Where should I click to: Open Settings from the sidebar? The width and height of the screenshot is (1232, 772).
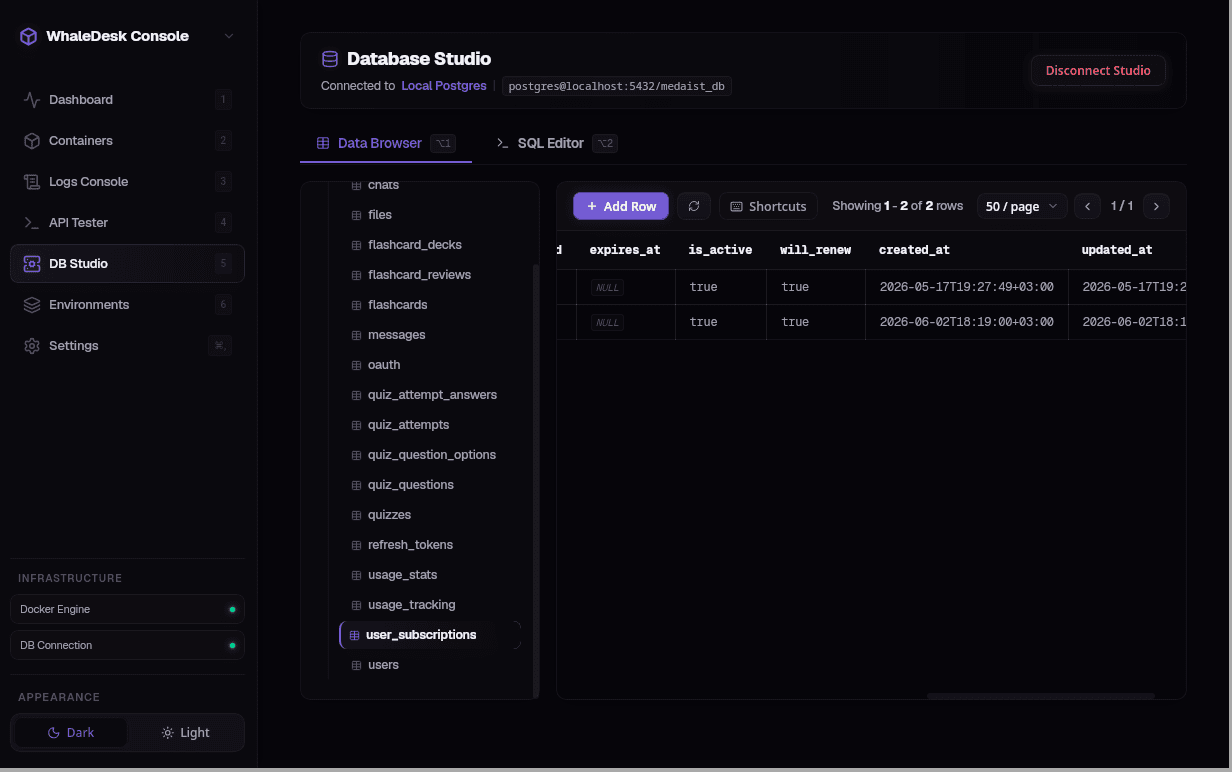(x=127, y=346)
